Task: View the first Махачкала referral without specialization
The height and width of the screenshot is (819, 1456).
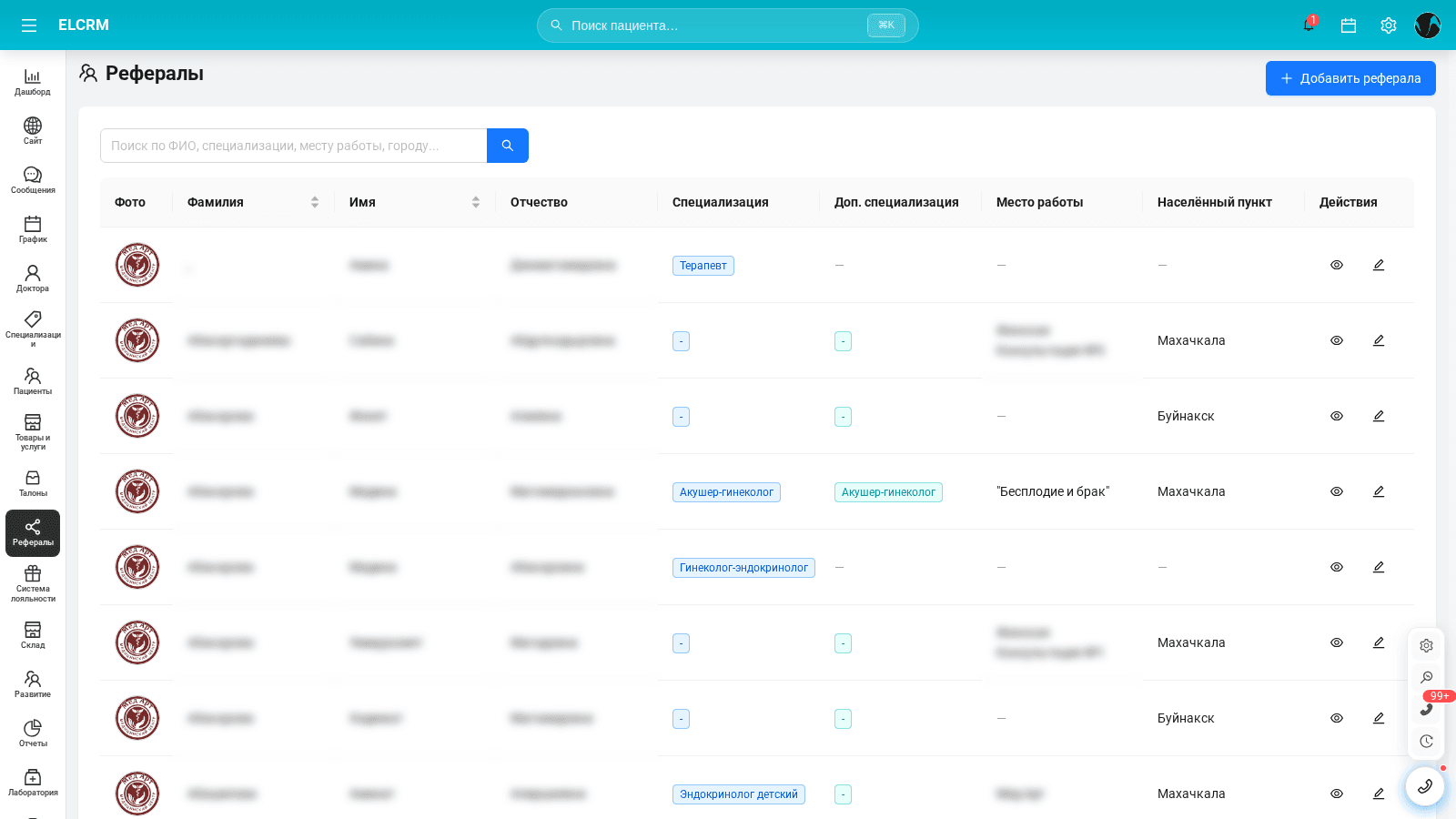Action: (x=1337, y=340)
